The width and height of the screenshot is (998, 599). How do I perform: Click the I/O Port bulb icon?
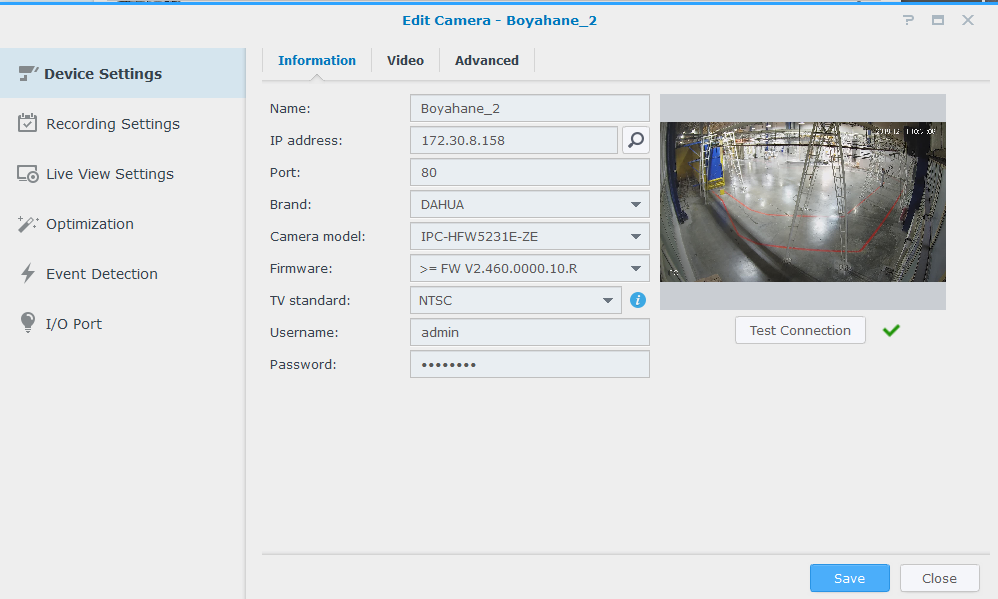coord(28,324)
